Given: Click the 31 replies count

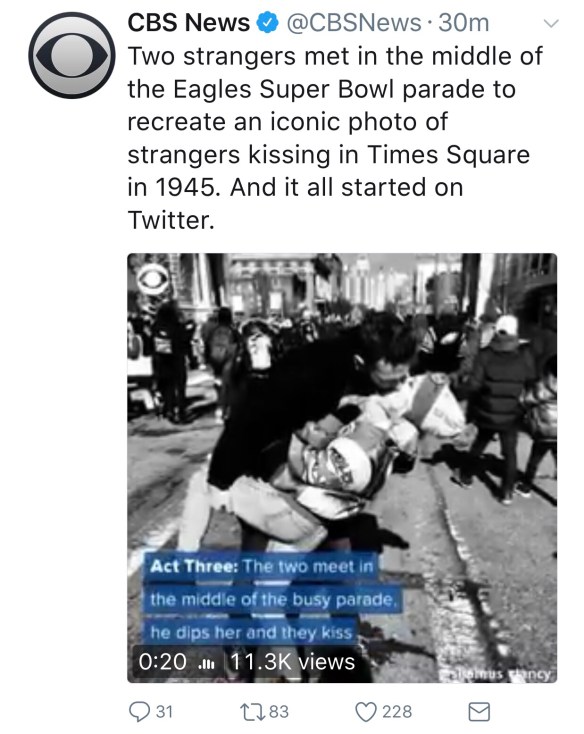Looking at the screenshot, I should 164,712.
